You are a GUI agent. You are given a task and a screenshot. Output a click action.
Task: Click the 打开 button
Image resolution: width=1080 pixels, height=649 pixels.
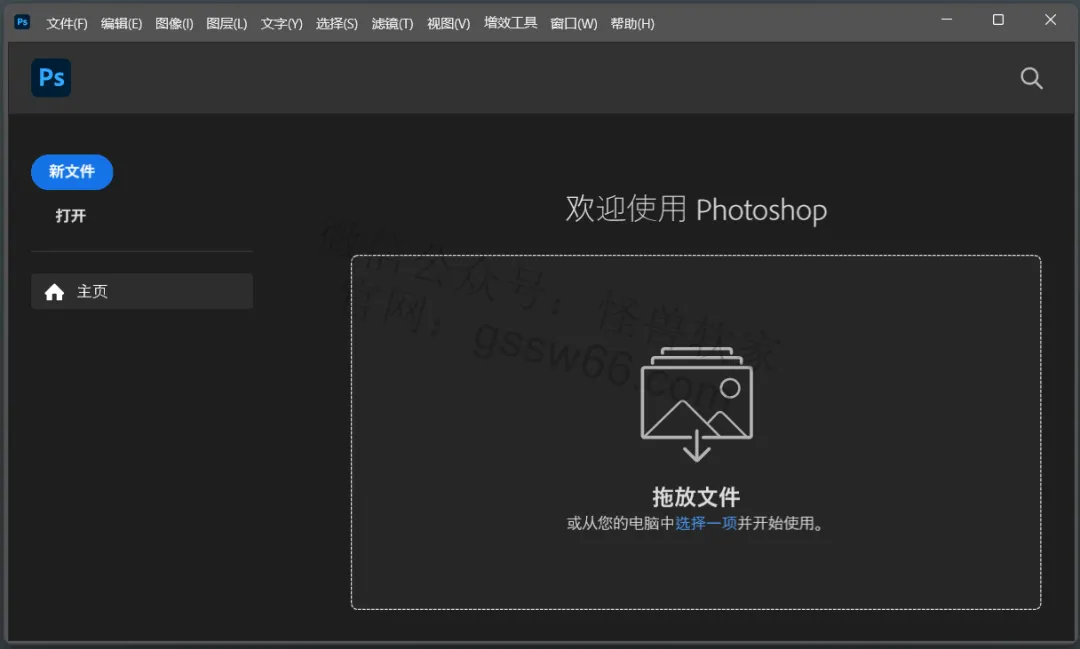(70, 216)
